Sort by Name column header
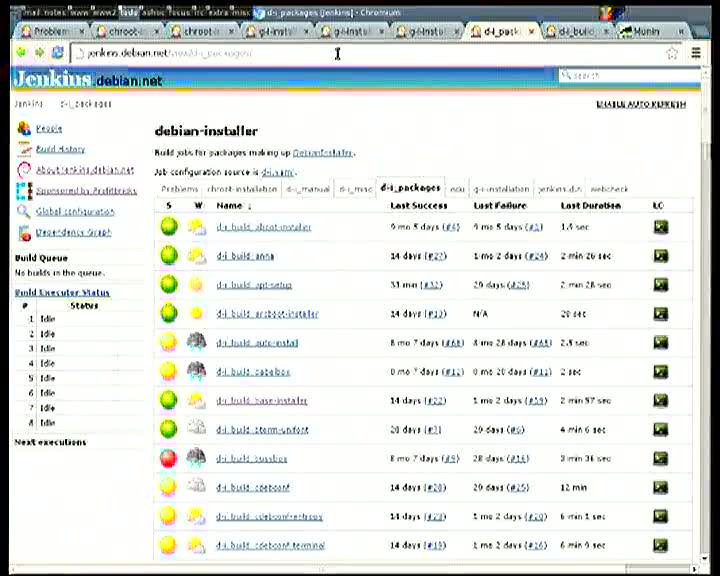This screenshot has width=720, height=576. 230,206
